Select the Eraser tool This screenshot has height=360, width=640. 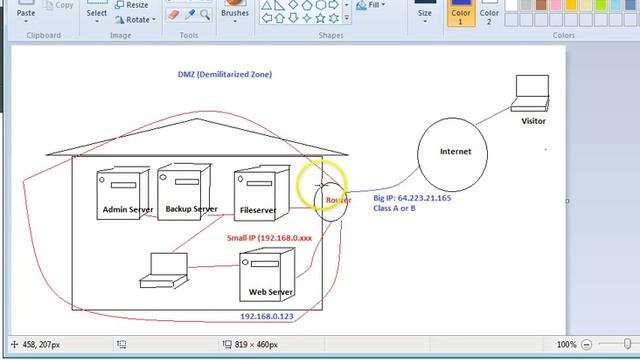(x=173, y=15)
